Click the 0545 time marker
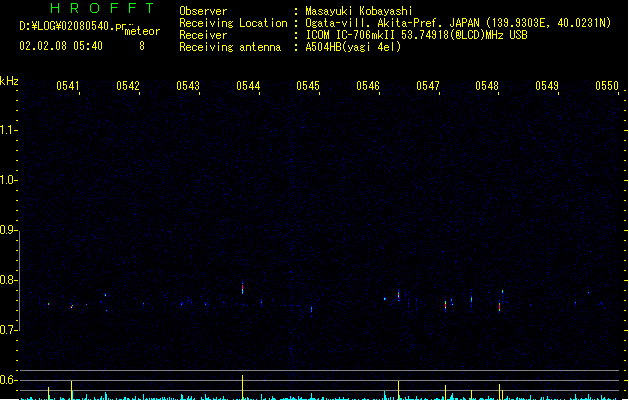Image resolution: width=629 pixels, height=400 pixels. pos(308,86)
